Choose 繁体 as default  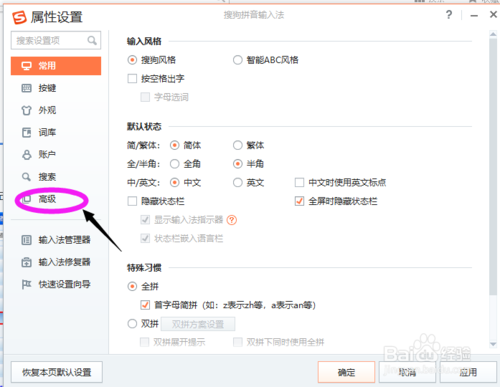238,145
